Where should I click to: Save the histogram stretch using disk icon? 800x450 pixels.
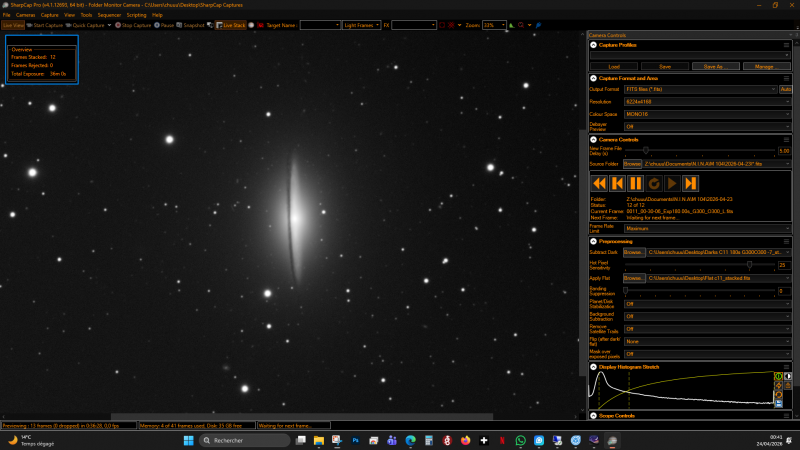[x=779, y=404]
